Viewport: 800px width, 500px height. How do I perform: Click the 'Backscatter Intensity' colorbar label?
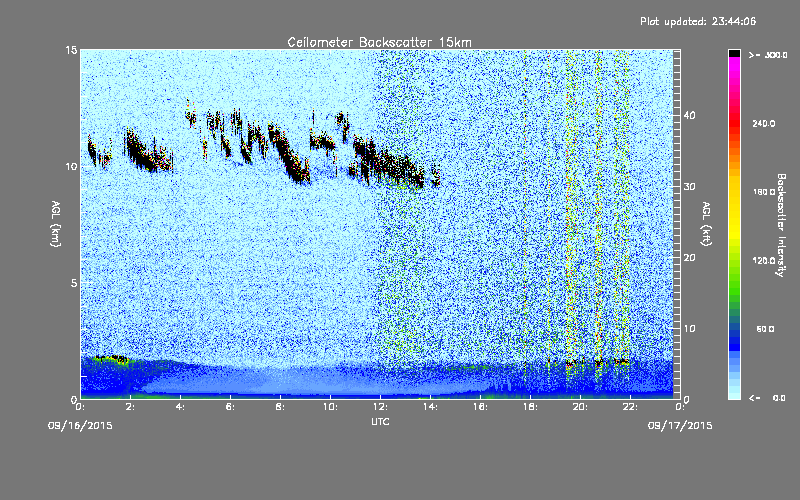[x=781, y=225]
